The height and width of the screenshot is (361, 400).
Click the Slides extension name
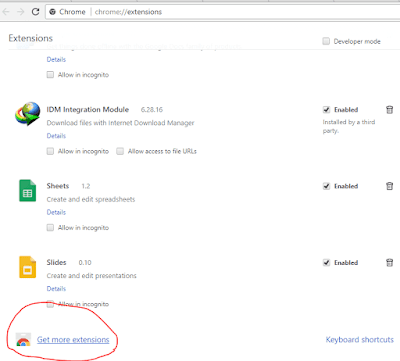point(56,263)
